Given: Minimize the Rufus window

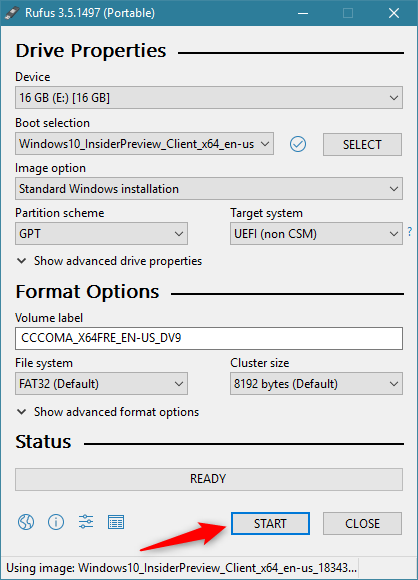Looking at the screenshot, I should (303, 13).
